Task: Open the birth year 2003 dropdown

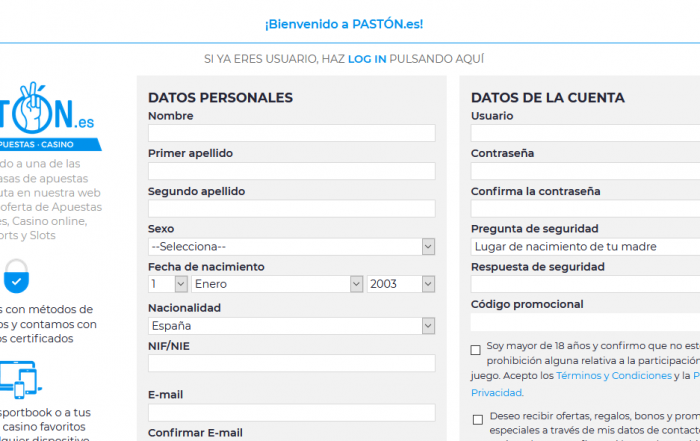Action: coord(401,284)
